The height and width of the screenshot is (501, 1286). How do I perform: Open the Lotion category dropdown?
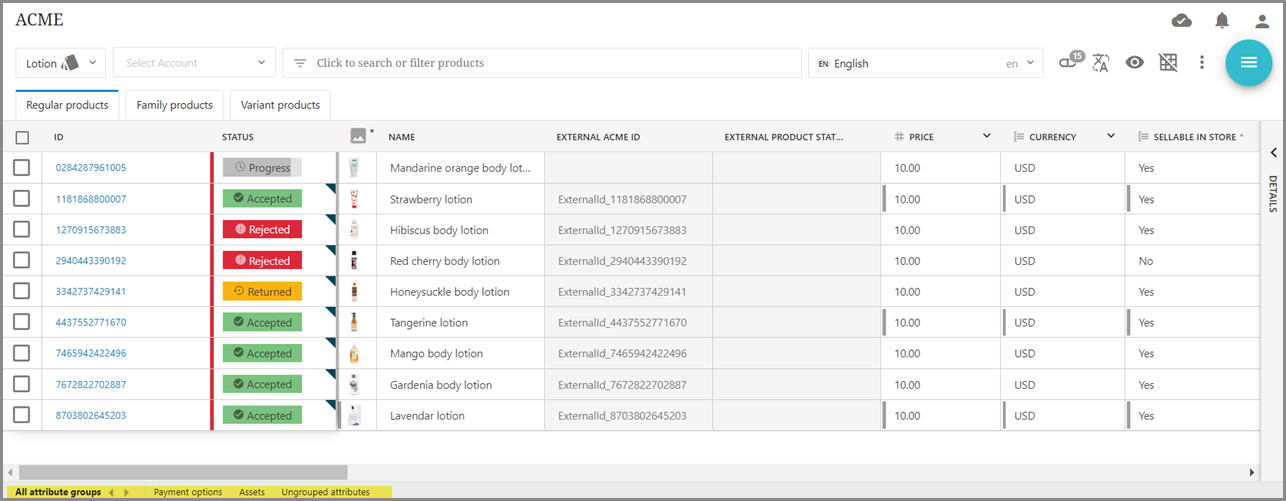tap(61, 63)
